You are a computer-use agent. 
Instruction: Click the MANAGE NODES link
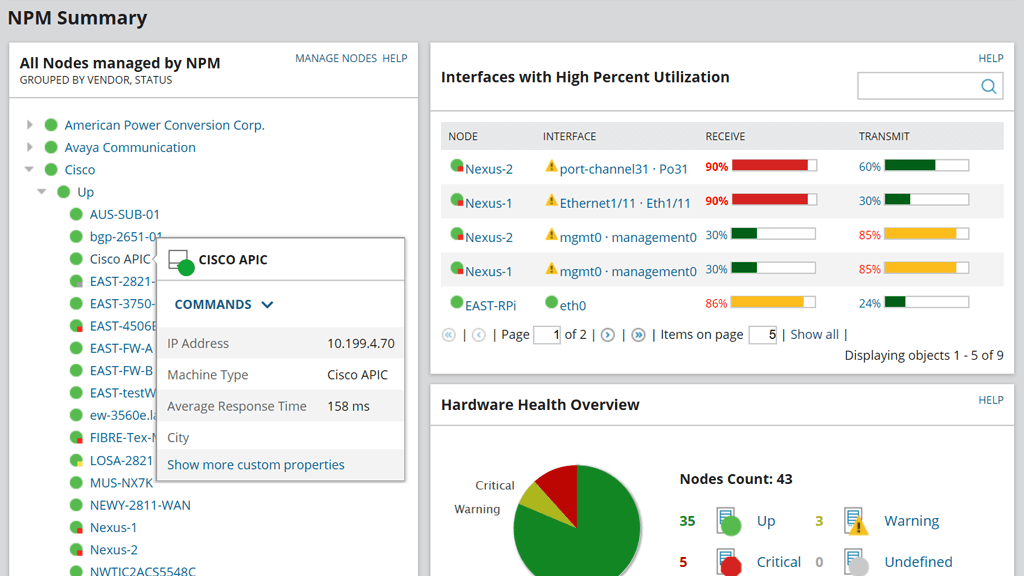pos(335,58)
